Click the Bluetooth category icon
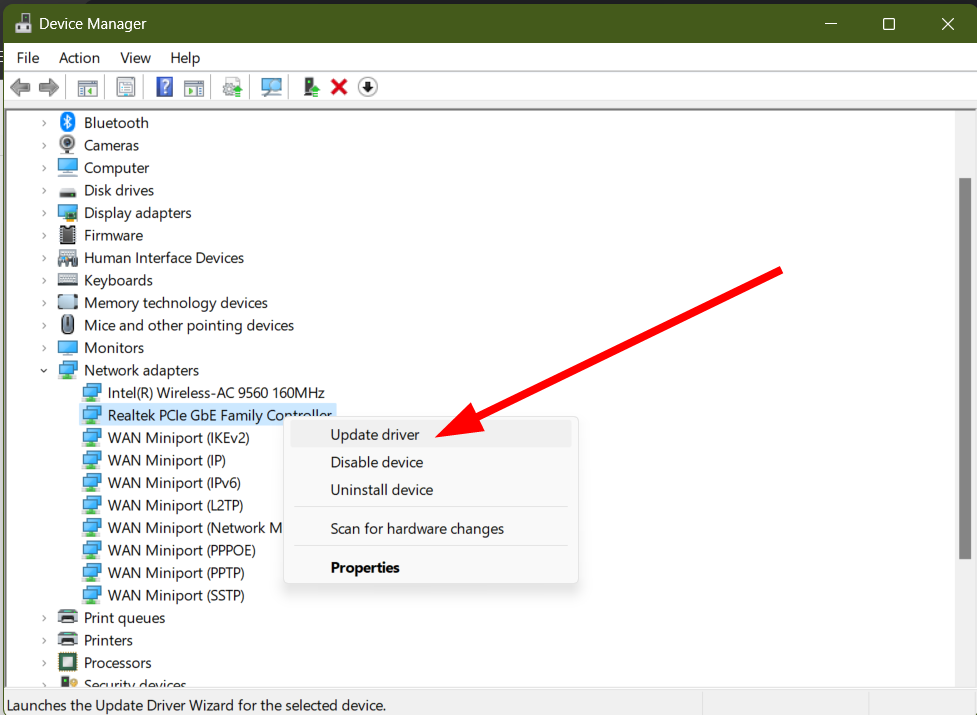 (67, 122)
